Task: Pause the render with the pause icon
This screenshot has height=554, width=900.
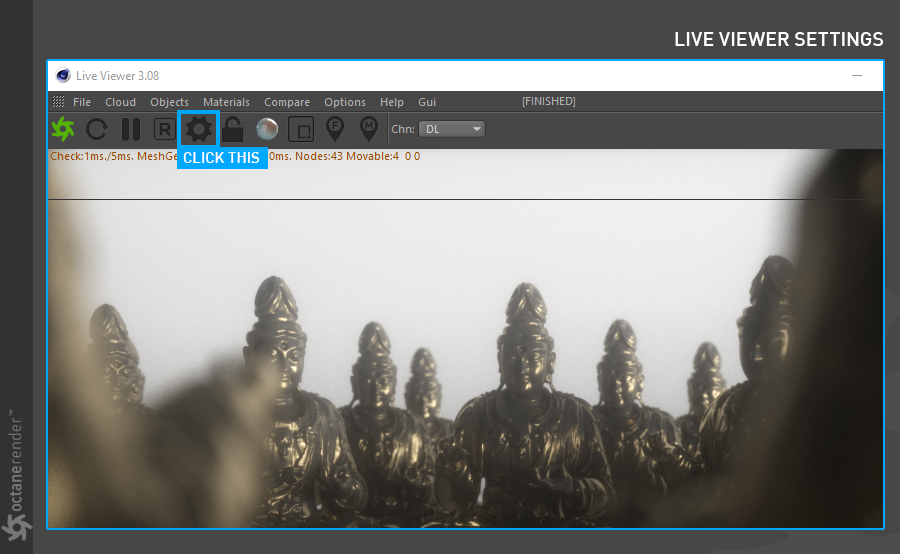Action: pos(131,129)
